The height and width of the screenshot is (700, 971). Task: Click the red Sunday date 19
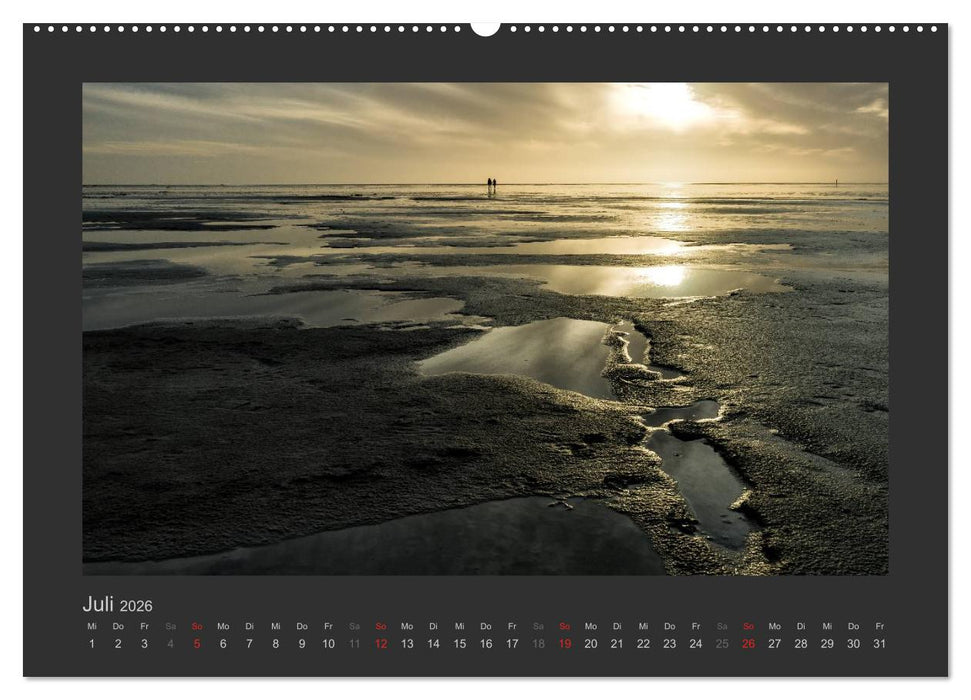(x=568, y=645)
